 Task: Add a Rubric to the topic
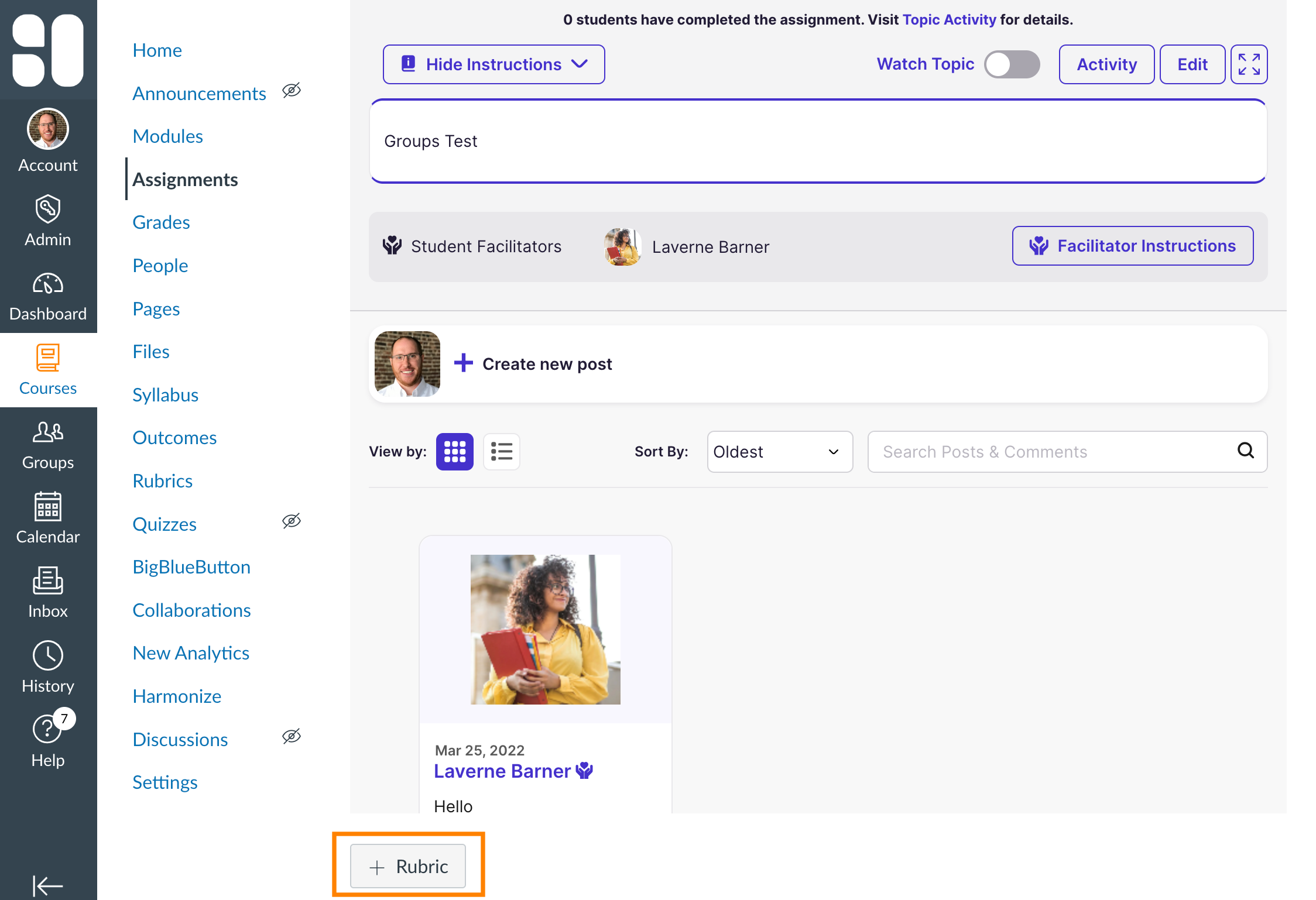tap(408, 866)
